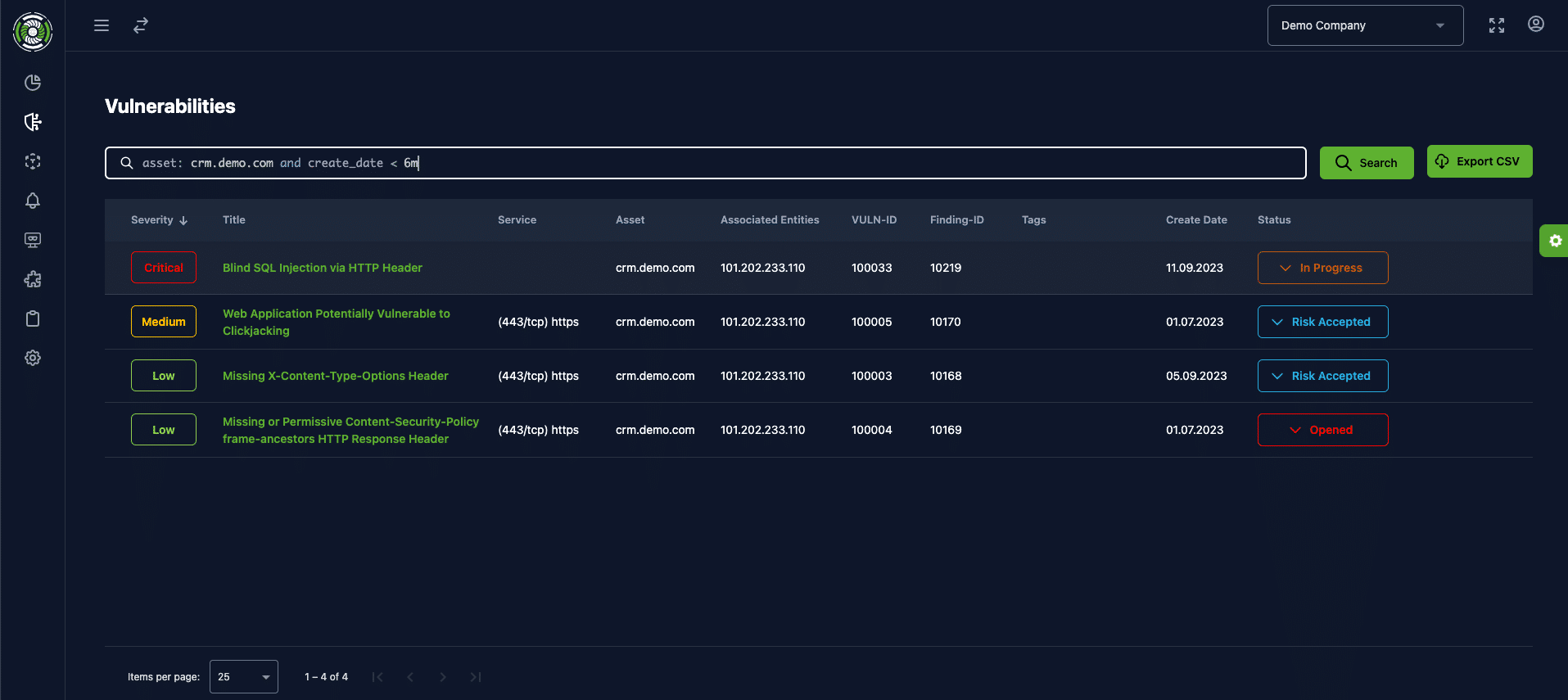Click the green Search button
1568x700 pixels.
coord(1367,163)
